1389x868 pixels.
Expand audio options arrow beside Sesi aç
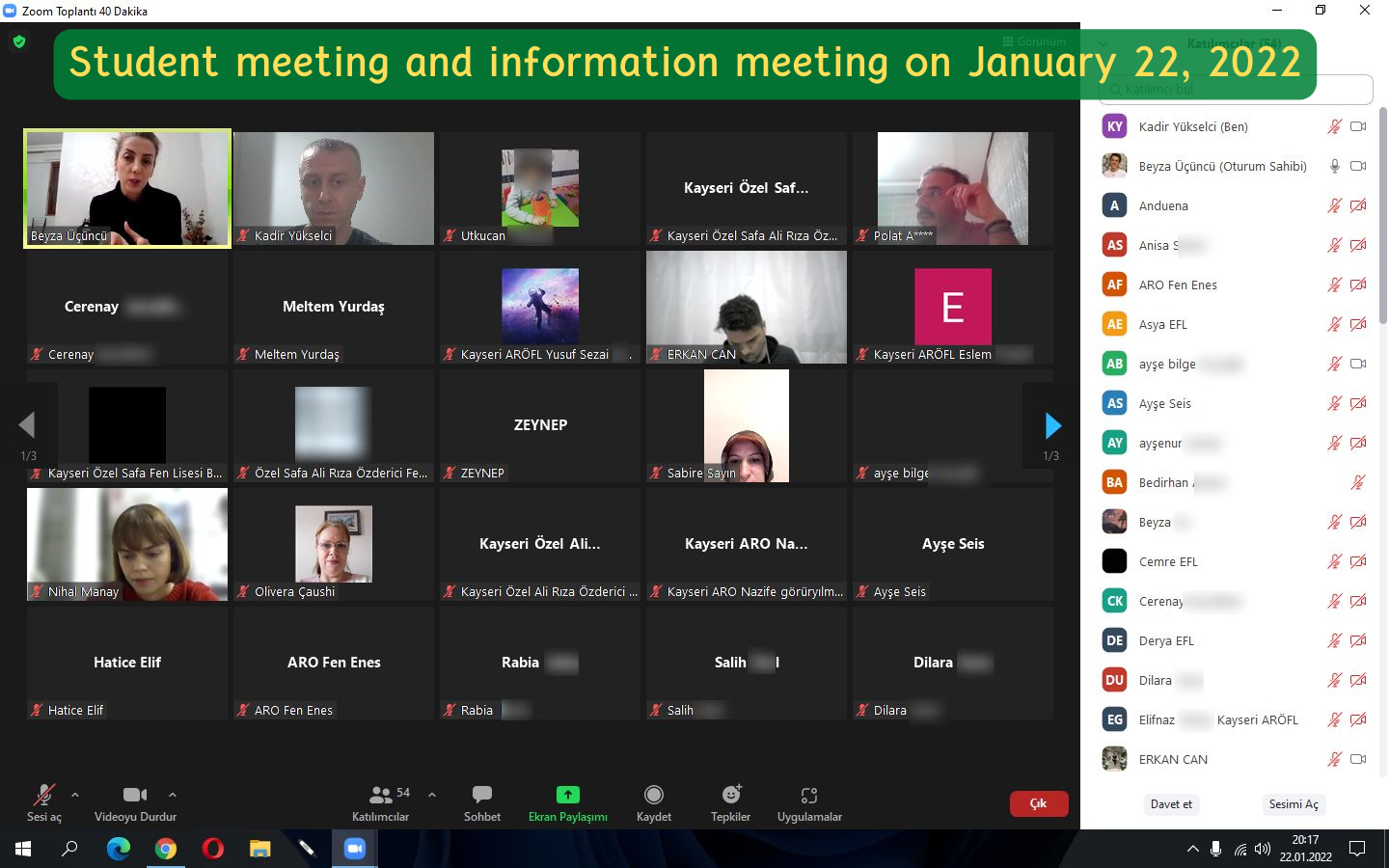pyautogui.click(x=75, y=795)
